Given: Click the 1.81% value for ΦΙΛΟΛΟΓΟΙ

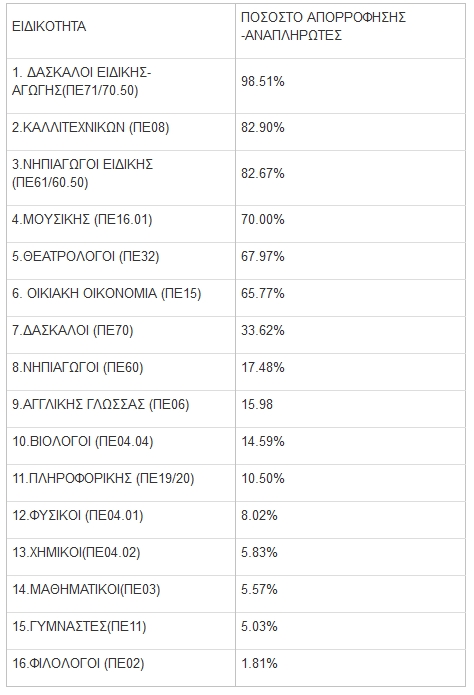Looking at the screenshot, I should coord(259,664).
